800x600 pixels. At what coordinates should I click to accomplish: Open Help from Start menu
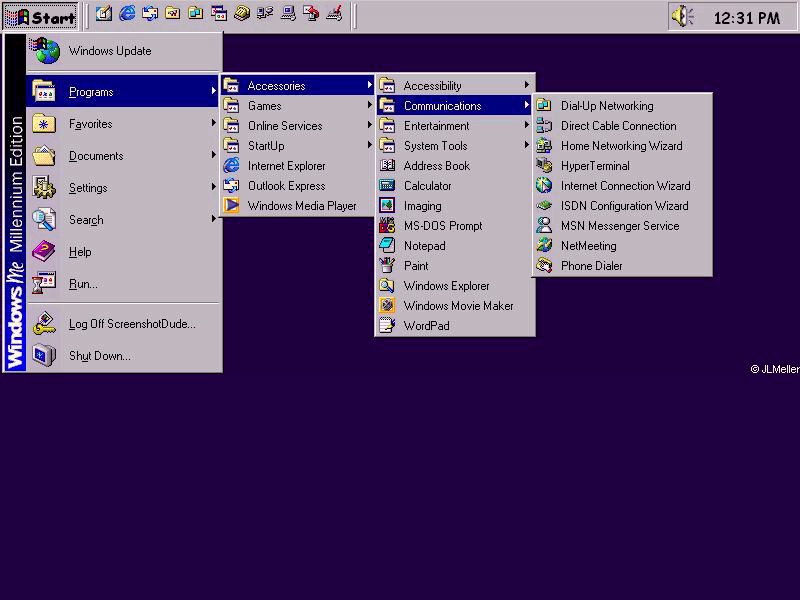(124, 252)
